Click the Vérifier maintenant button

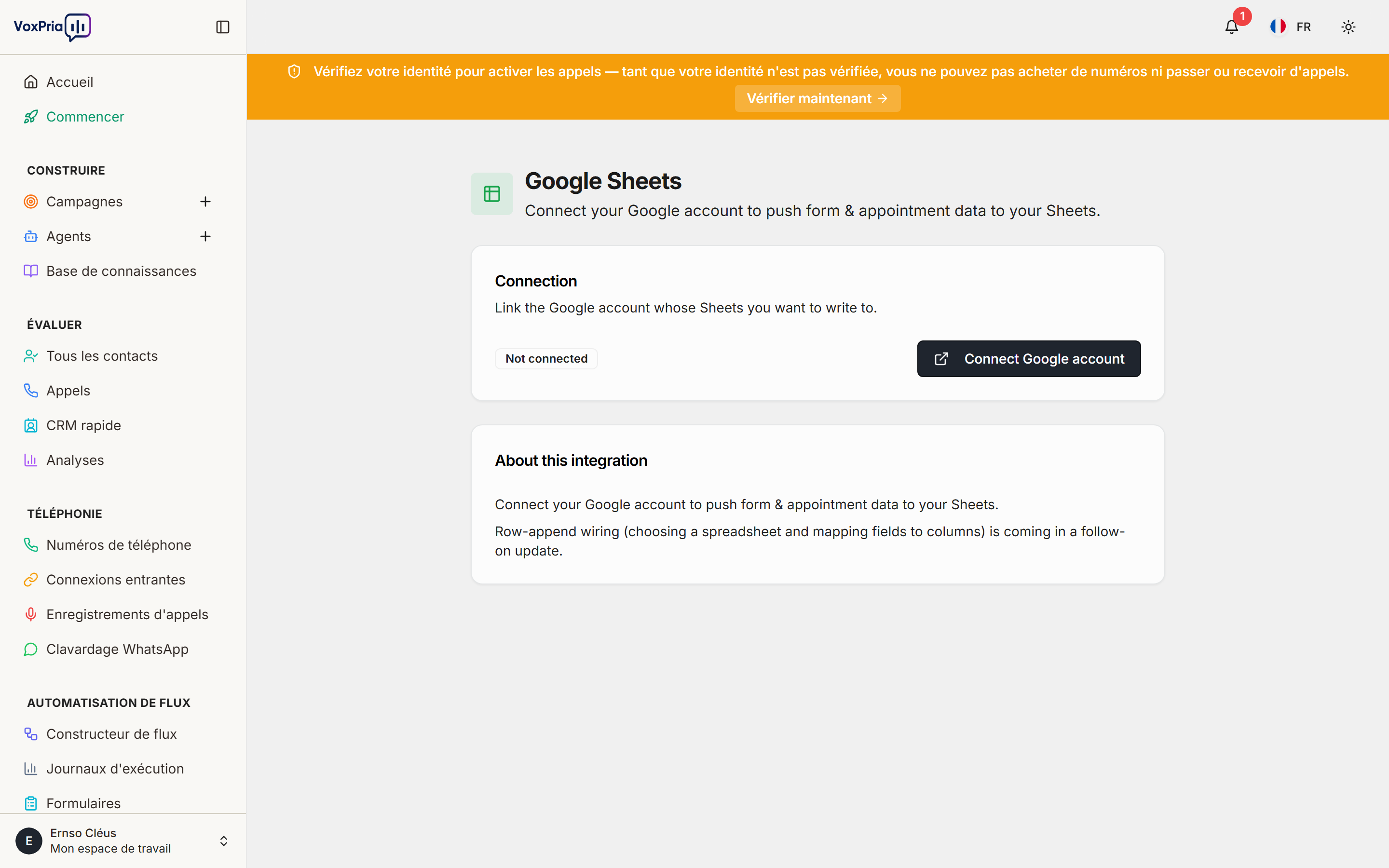pos(817,98)
